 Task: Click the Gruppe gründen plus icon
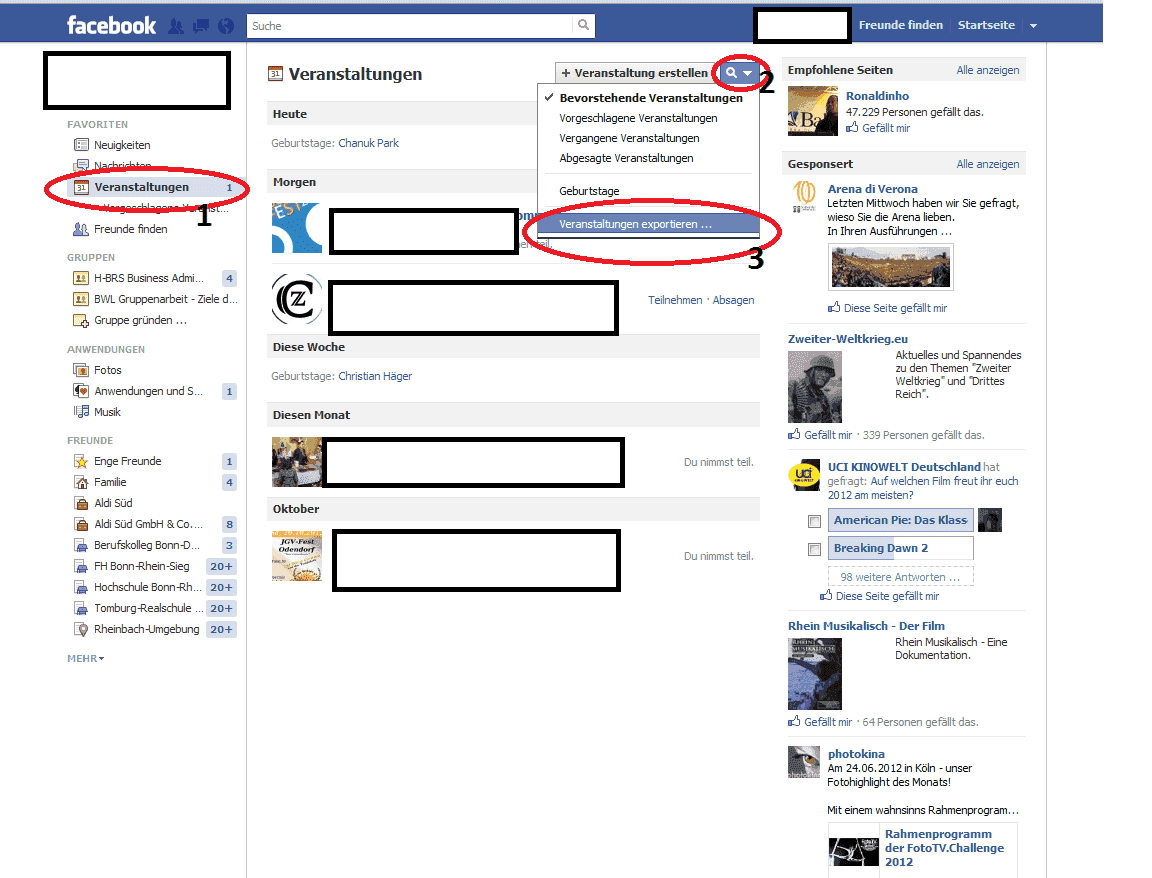(81, 320)
